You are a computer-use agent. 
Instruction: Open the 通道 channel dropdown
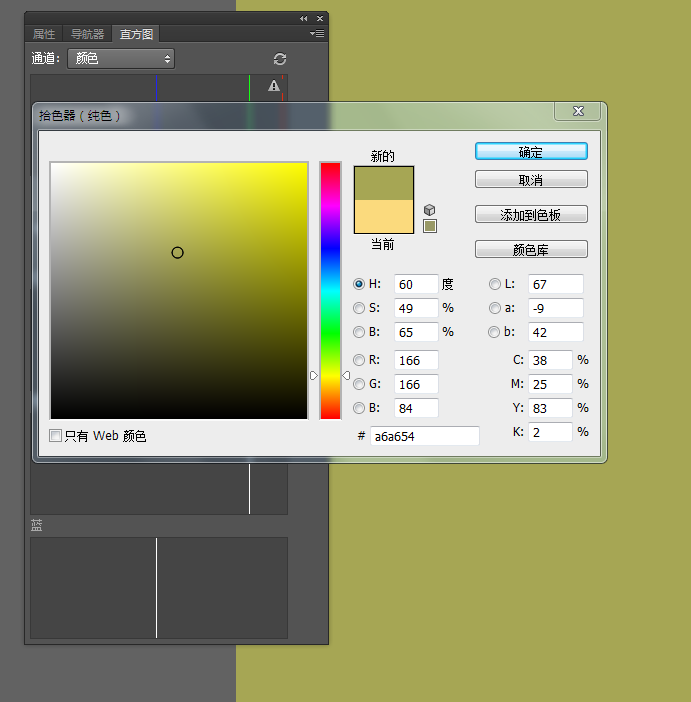coord(121,59)
